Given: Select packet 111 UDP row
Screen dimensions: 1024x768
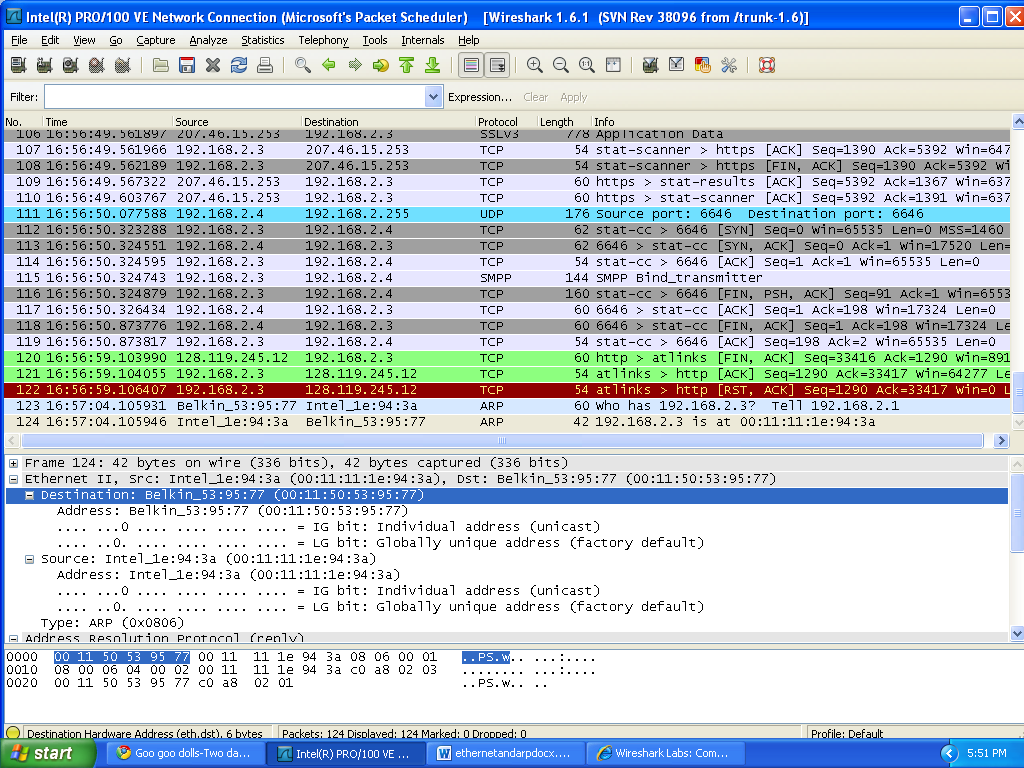Looking at the screenshot, I should click(507, 214).
